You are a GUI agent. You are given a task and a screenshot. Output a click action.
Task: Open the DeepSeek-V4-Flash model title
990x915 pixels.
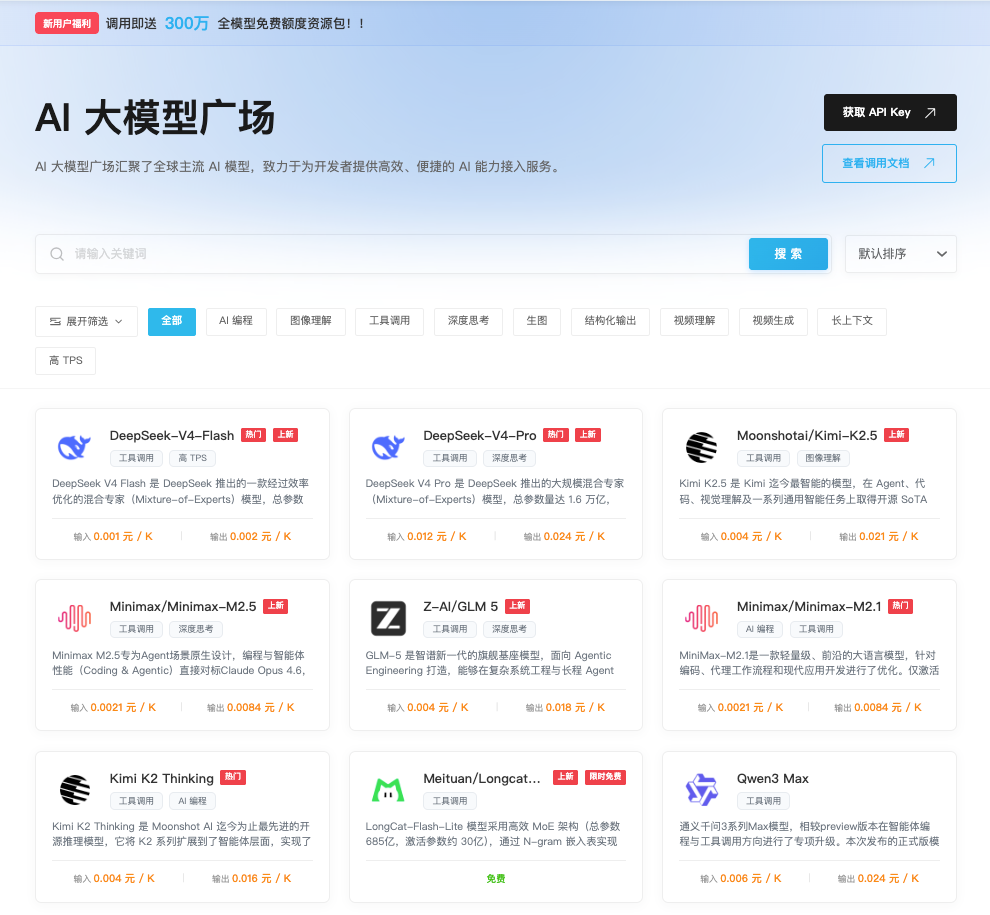(172, 435)
